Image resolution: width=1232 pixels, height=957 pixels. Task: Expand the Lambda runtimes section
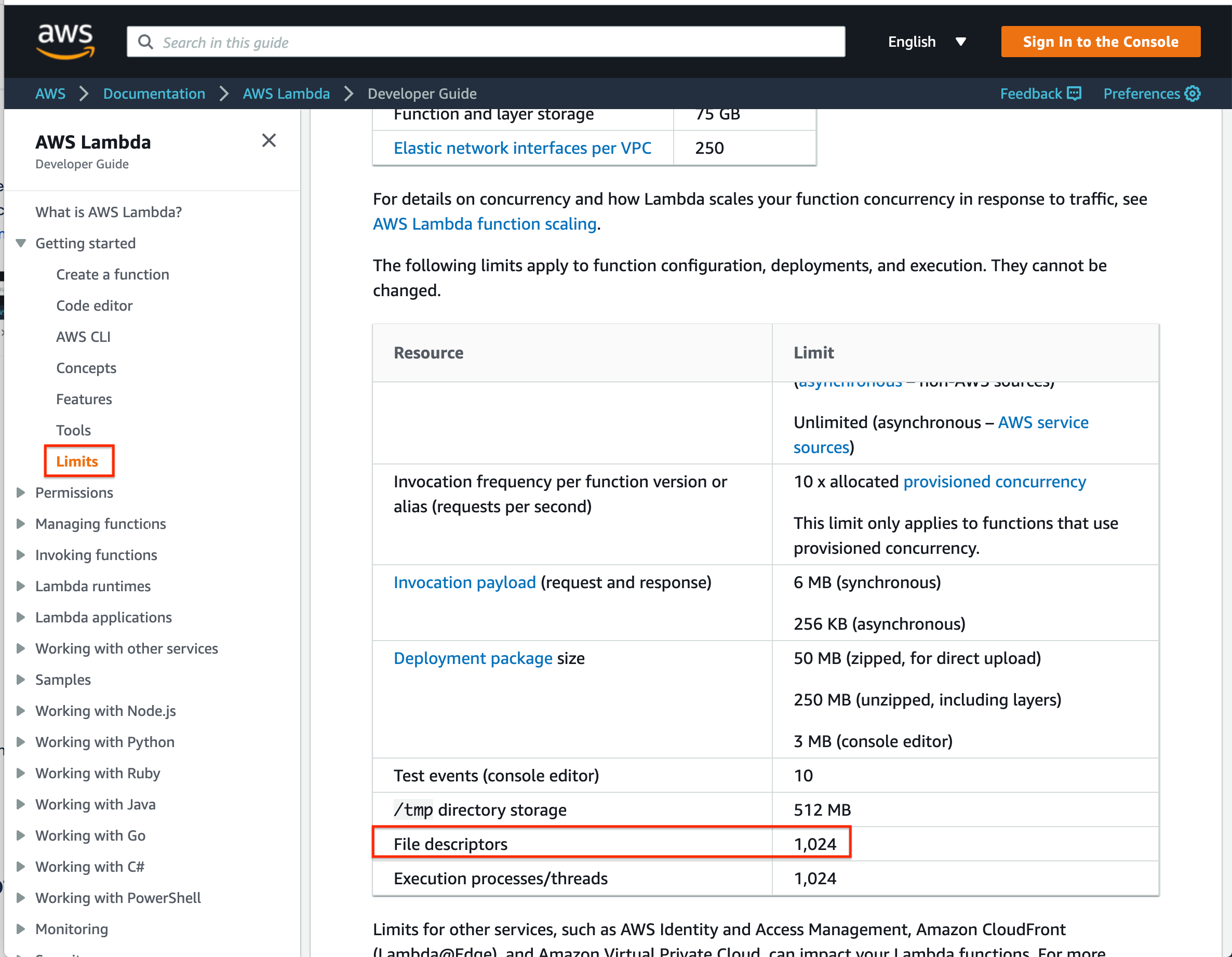click(x=21, y=586)
